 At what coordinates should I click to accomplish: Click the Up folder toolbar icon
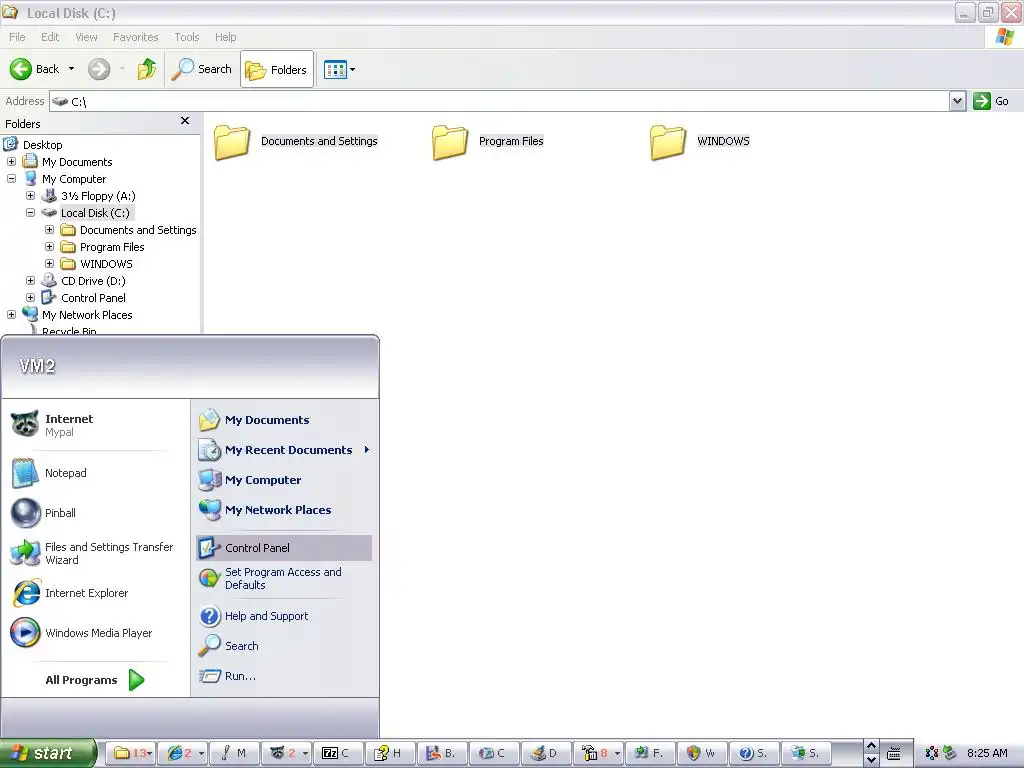tap(147, 69)
